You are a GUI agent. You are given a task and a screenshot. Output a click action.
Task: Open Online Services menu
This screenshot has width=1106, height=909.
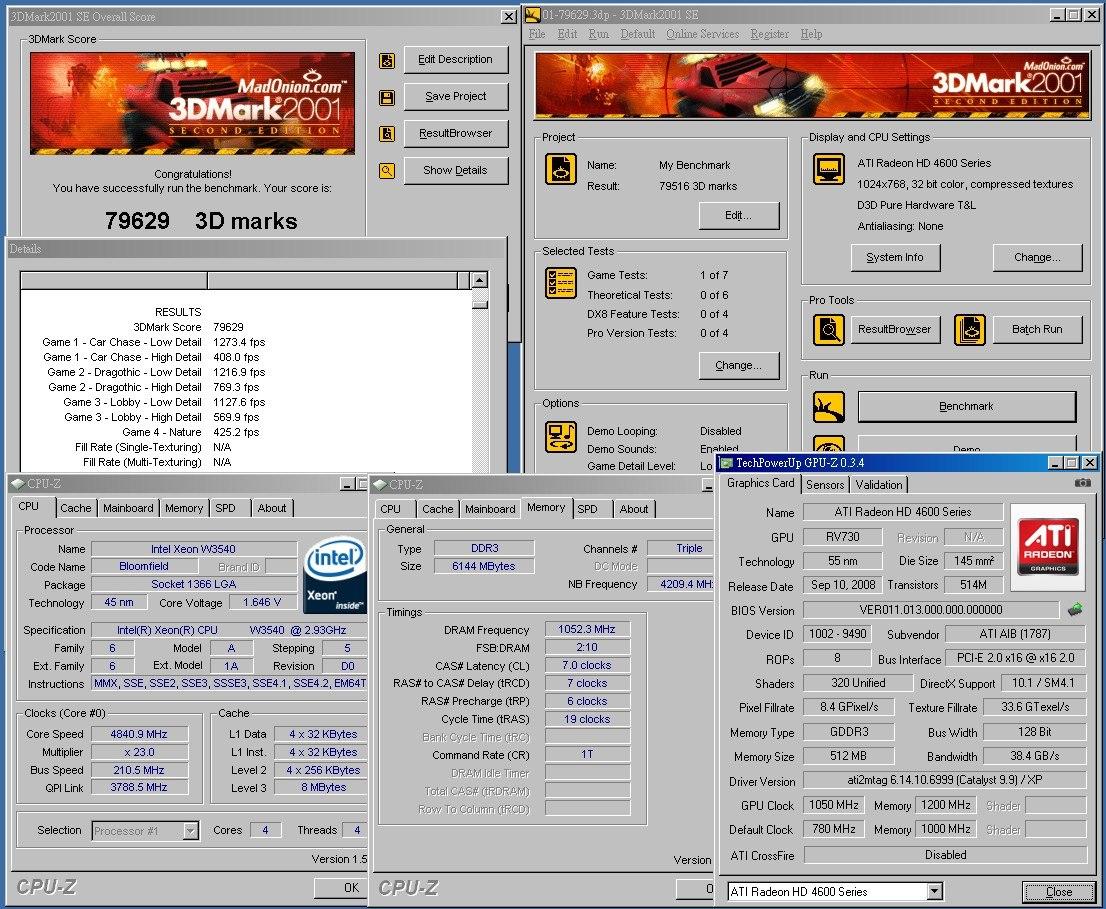pos(703,34)
